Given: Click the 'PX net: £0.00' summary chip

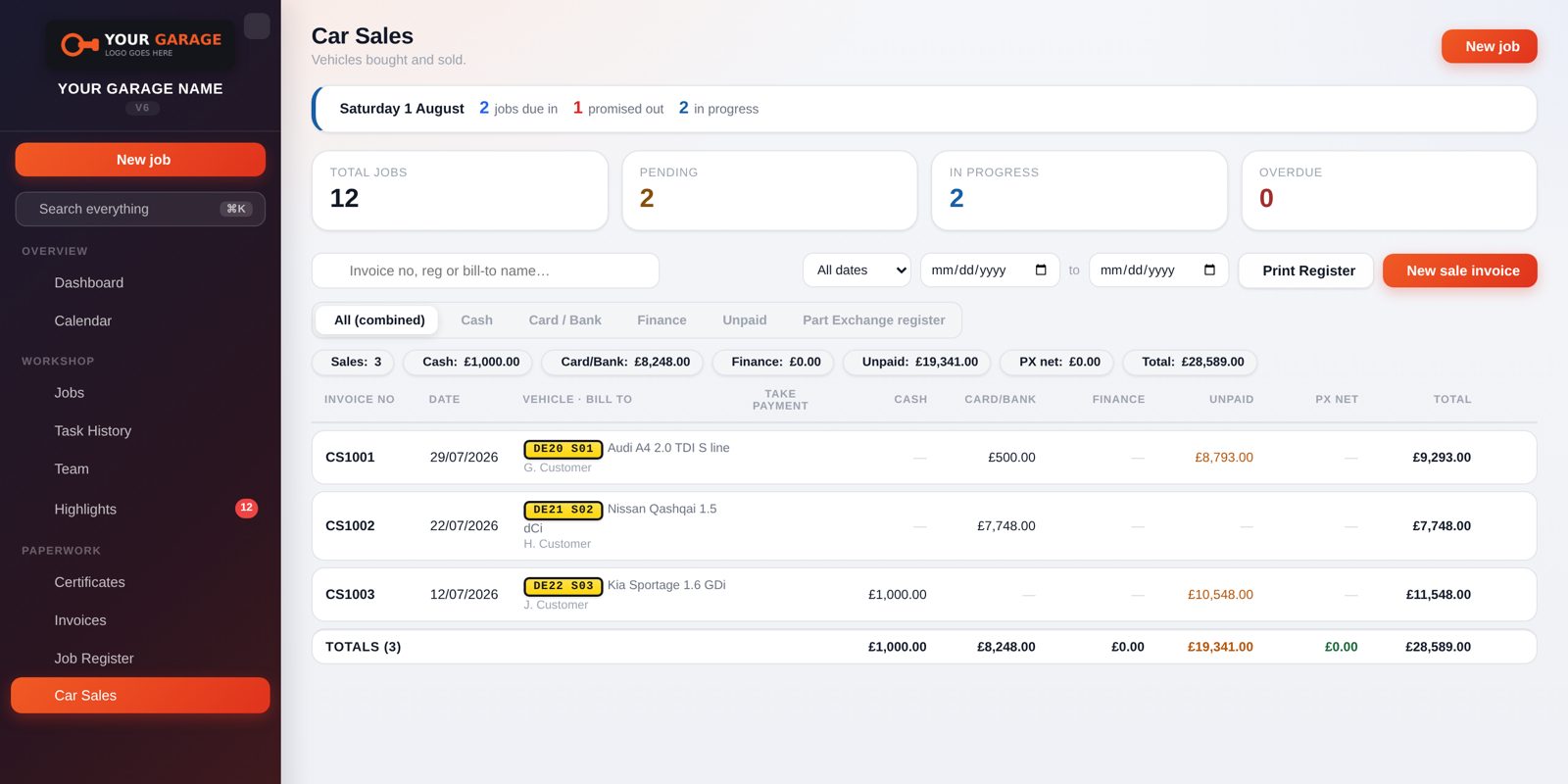Looking at the screenshot, I should tap(1056, 363).
